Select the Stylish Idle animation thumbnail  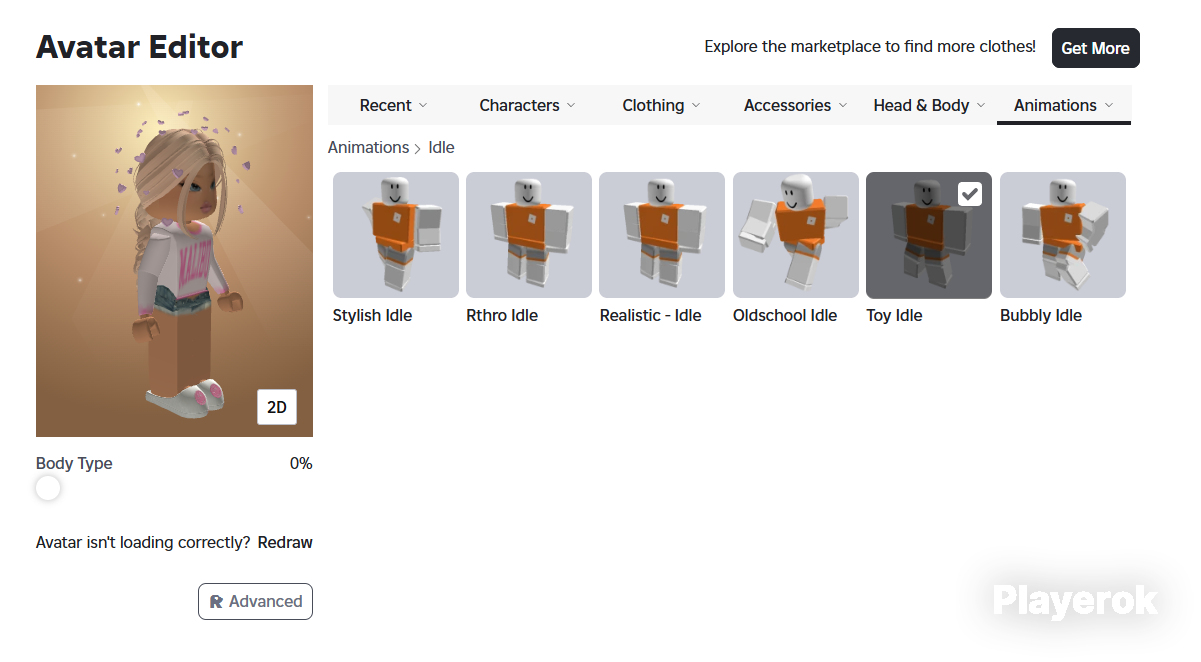396,235
